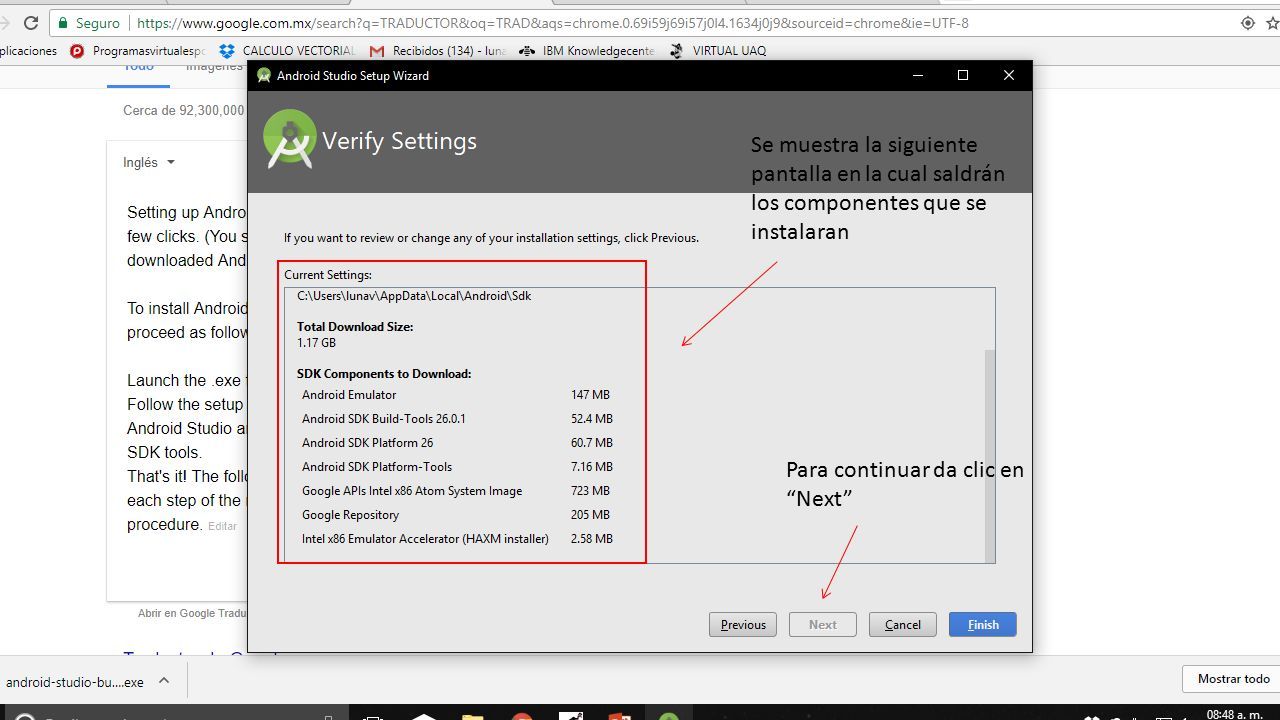This screenshot has width=1280, height=720.
Task: Maximize the Android Studio Setup Wizard window
Action: pos(963,75)
